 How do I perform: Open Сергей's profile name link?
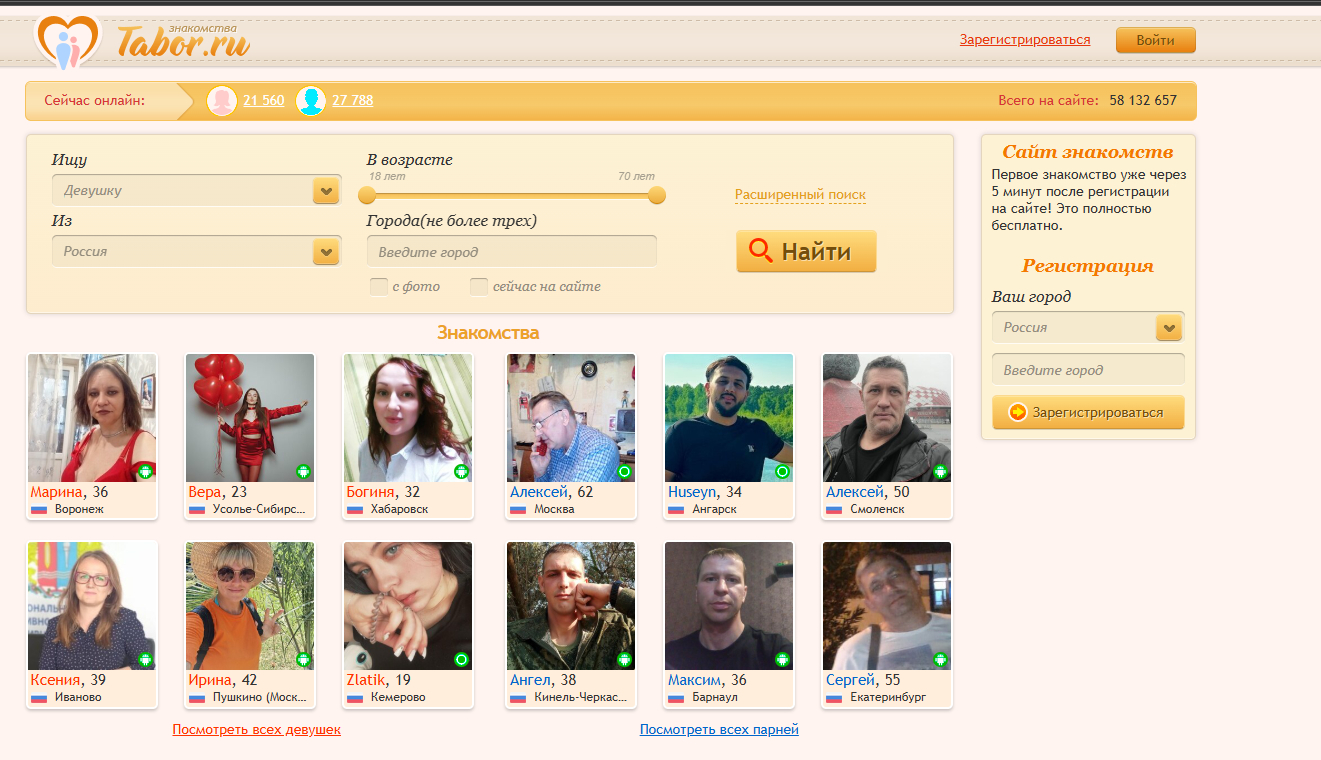coord(849,680)
